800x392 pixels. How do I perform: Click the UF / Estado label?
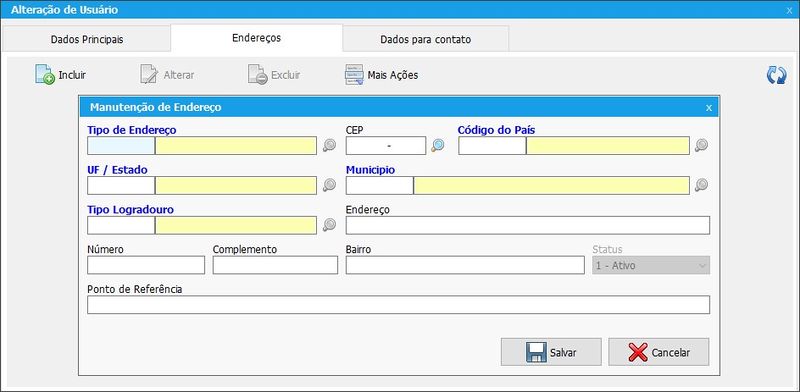tap(118, 169)
